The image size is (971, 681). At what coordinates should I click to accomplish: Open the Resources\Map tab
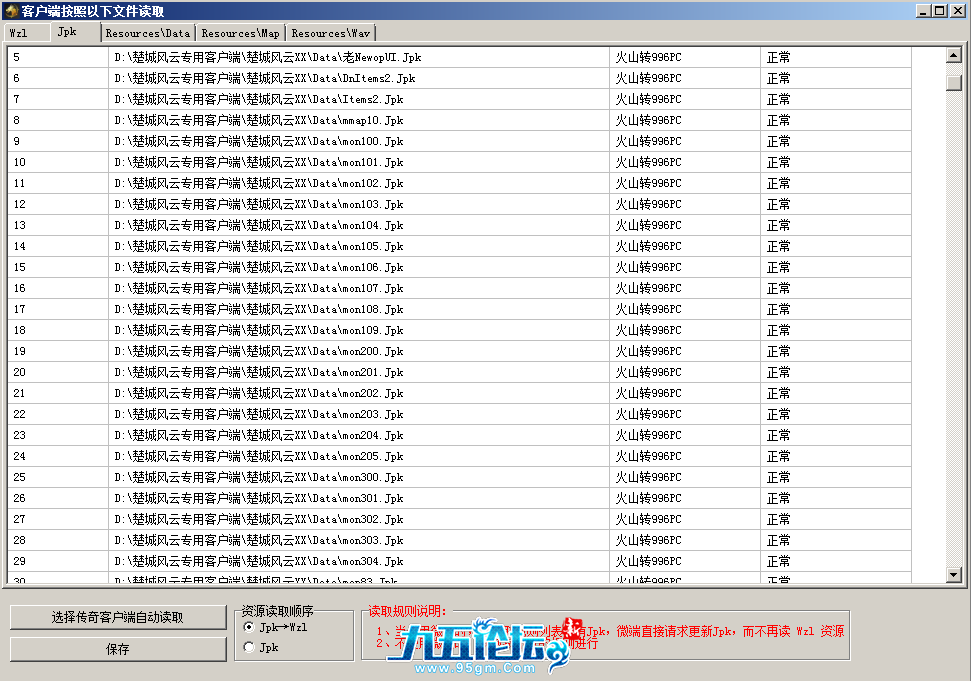pyautogui.click(x=240, y=33)
